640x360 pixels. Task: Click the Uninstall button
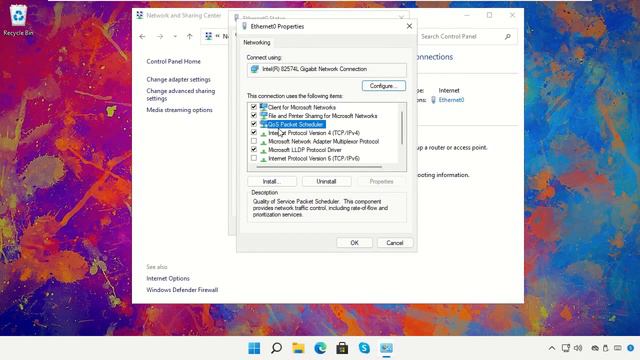tap(326, 181)
